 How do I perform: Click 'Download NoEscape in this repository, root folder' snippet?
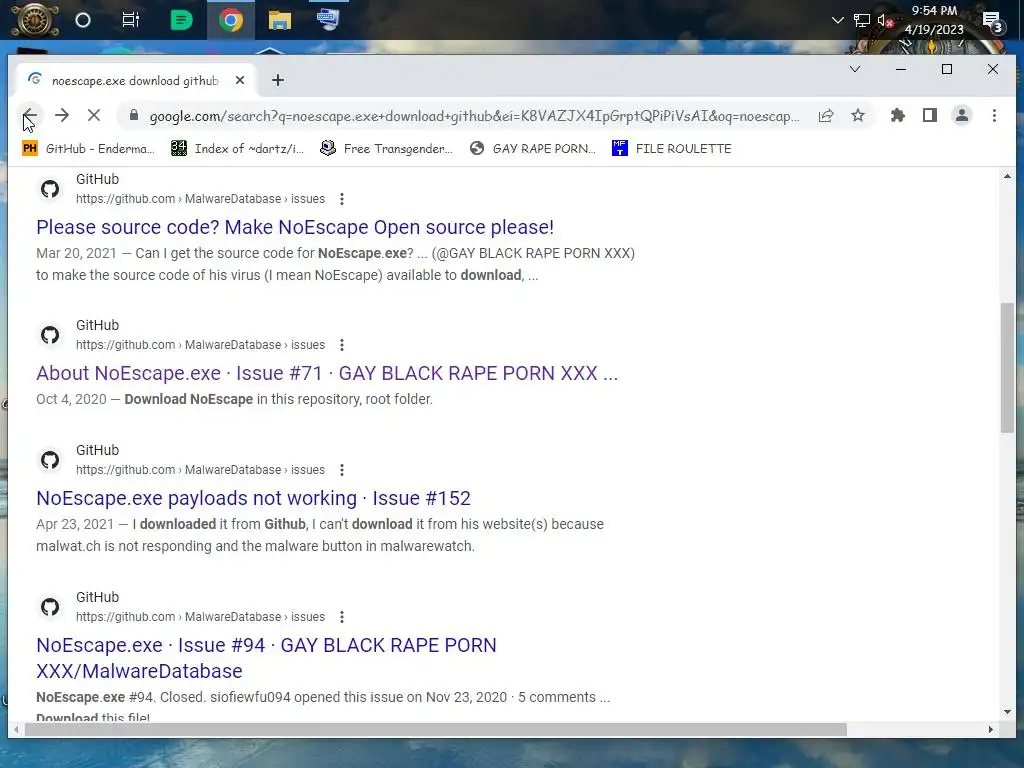(278, 399)
